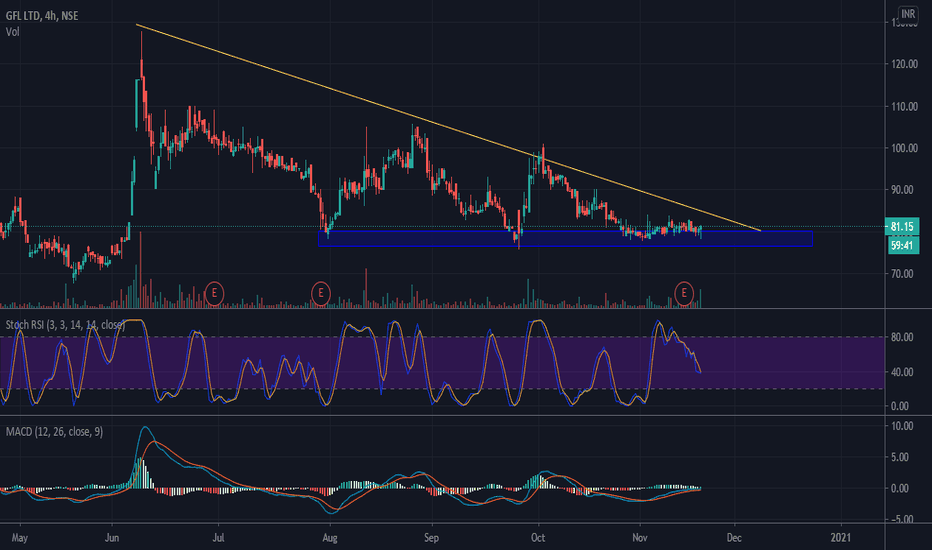Select the MACD (12, 26, close, 9) legend
This screenshot has height=550, width=932.
click(54, 432)
